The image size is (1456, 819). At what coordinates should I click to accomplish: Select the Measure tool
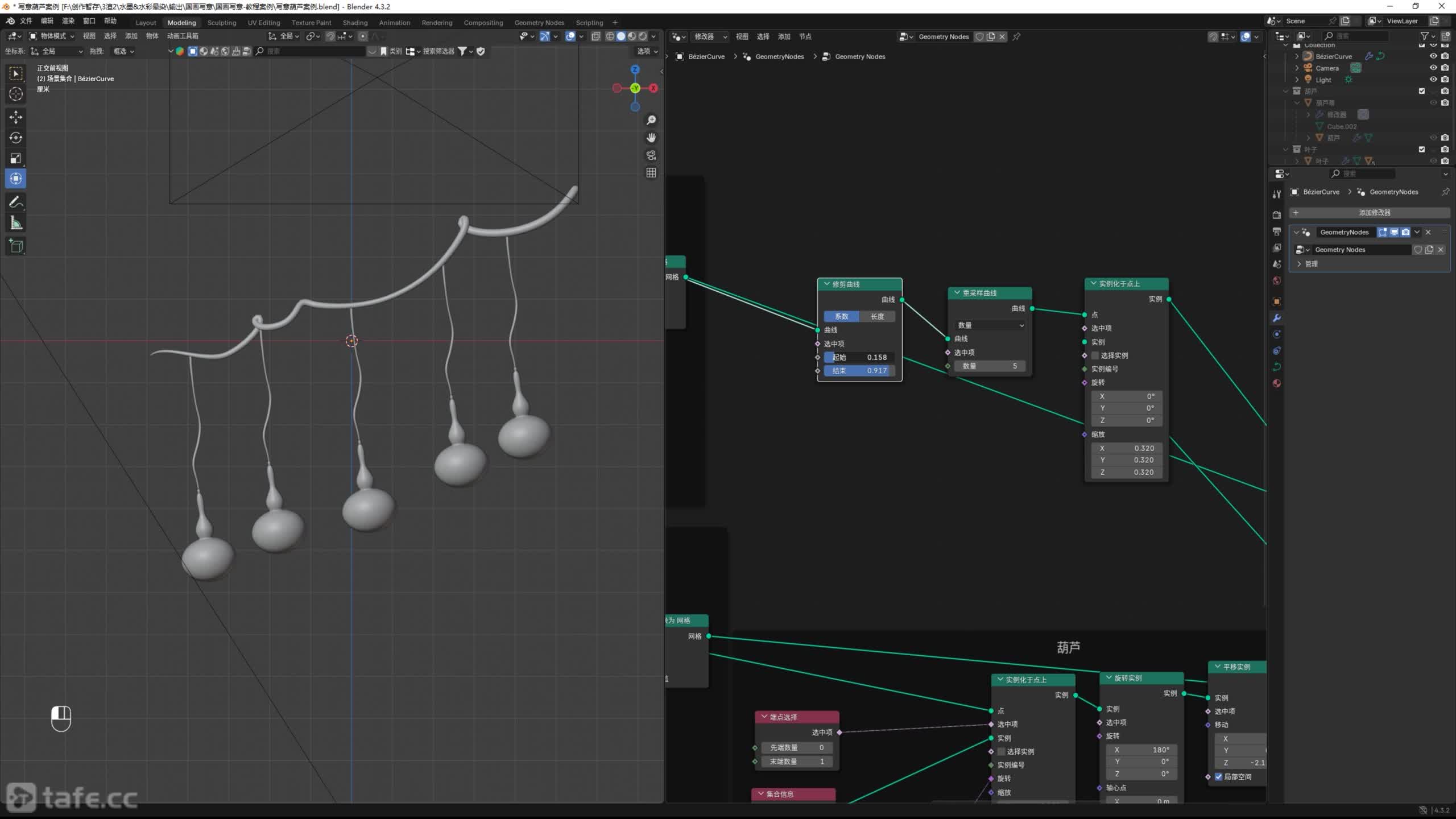pyautogui.click(x=16, y=224)
